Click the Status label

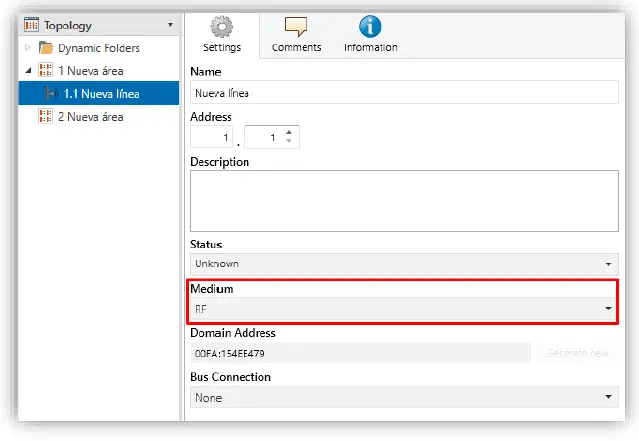click(206, 245)
